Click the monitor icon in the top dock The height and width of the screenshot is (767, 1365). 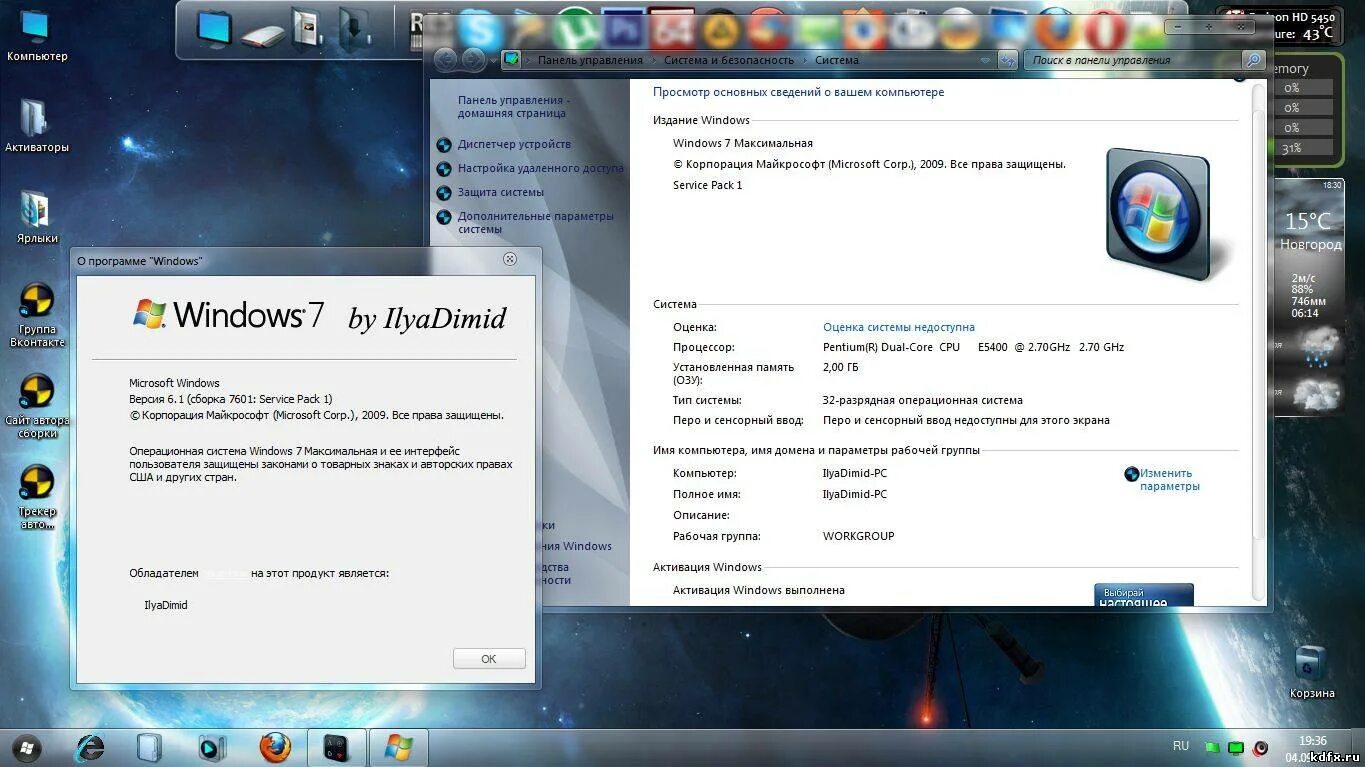click(214, 28)
